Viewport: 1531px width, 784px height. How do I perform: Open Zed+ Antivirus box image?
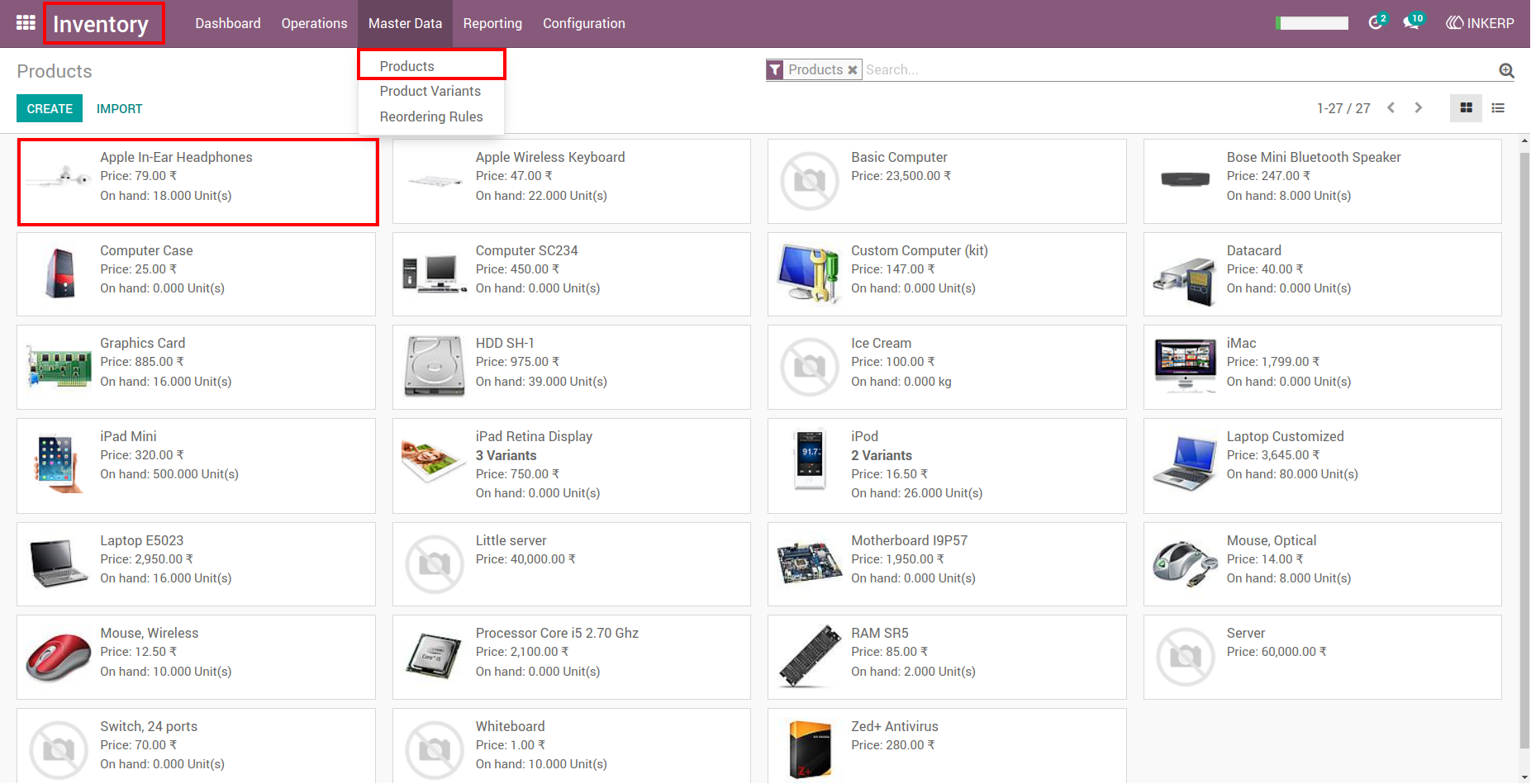tap(810, 750)
